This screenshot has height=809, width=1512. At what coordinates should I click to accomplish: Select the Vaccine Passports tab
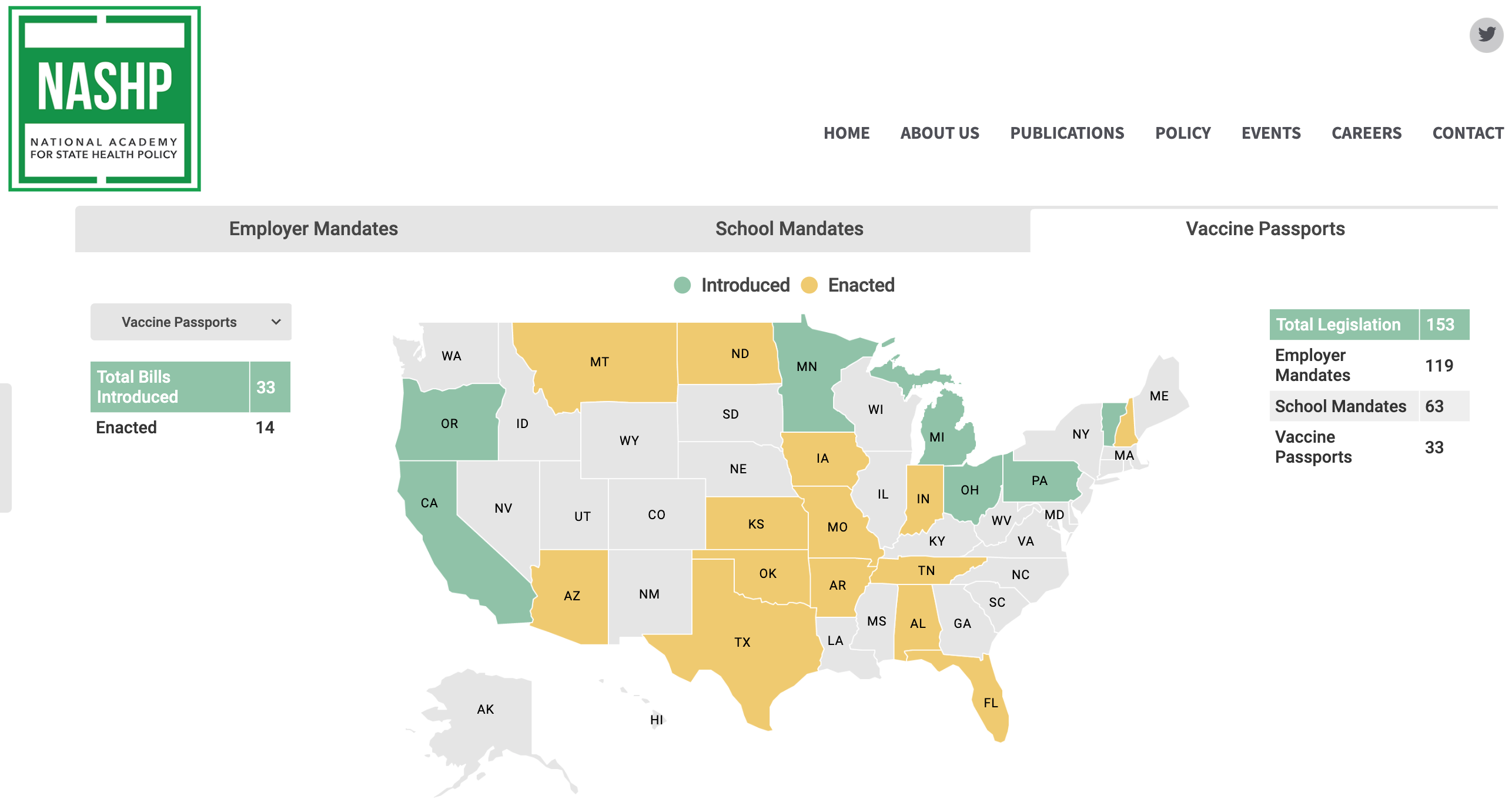1265,229
